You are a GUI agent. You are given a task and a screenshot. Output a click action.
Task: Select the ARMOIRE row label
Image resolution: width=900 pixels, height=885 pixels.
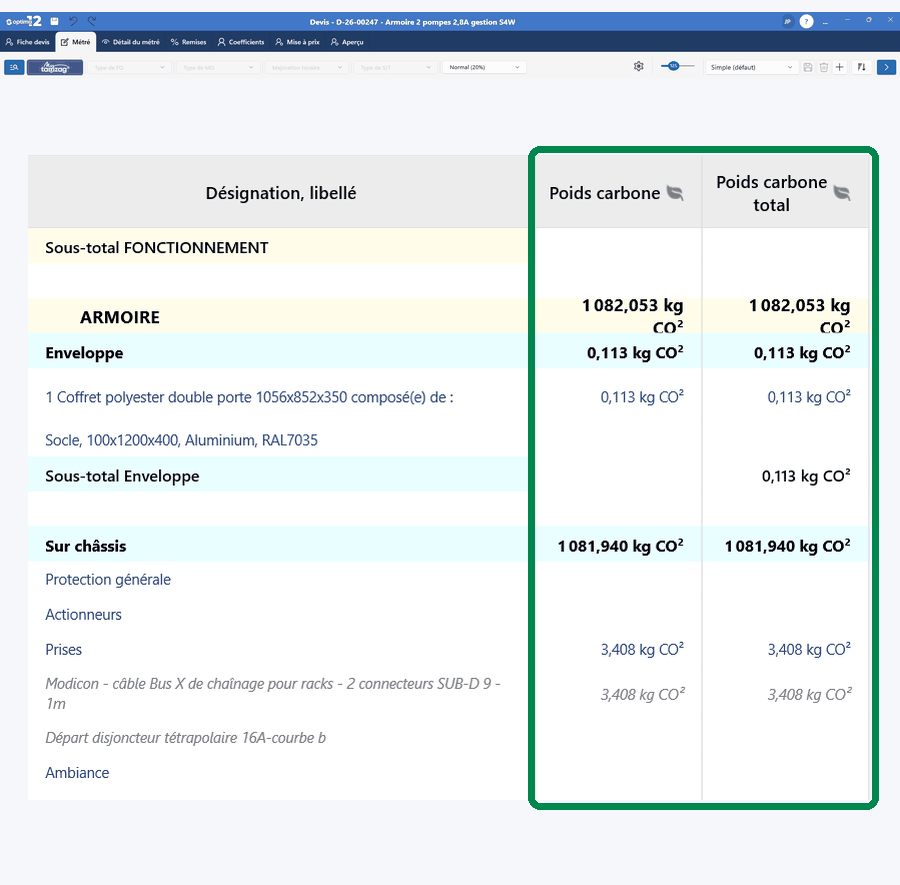point(120,317)
